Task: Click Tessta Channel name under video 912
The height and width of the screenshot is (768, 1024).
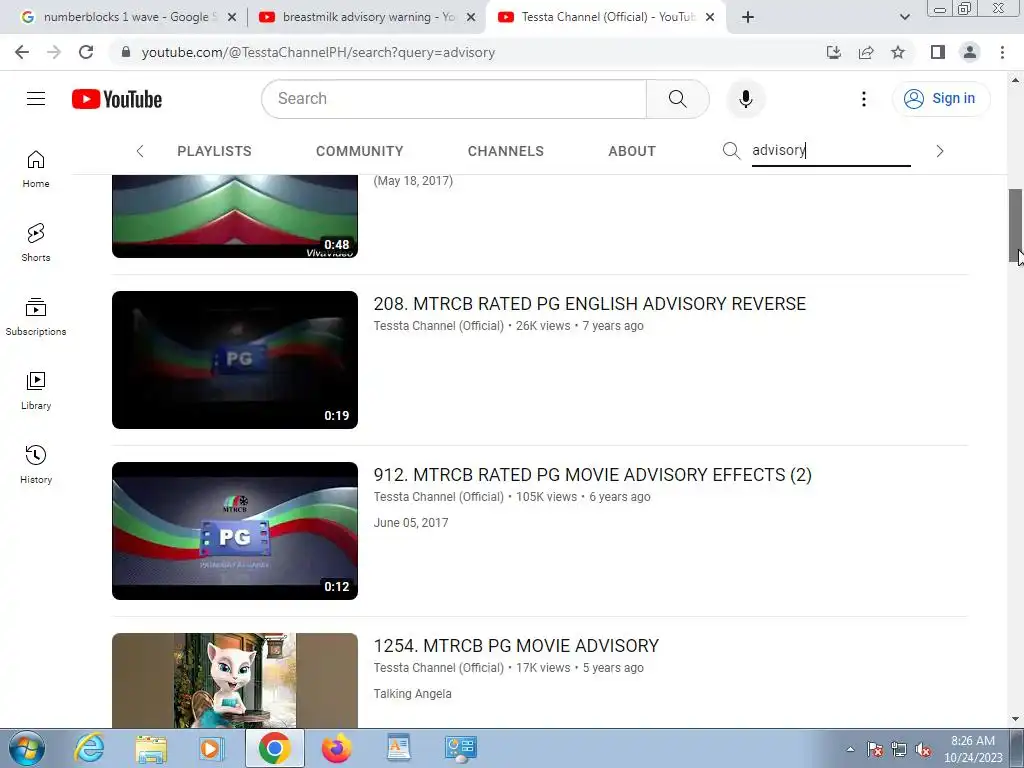Action: [439, 497]
